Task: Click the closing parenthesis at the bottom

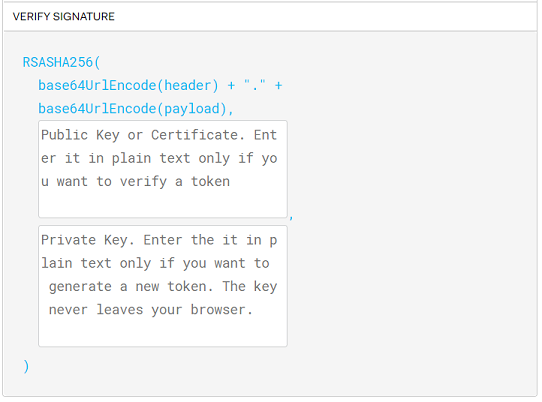Action: tap(26, 366)
